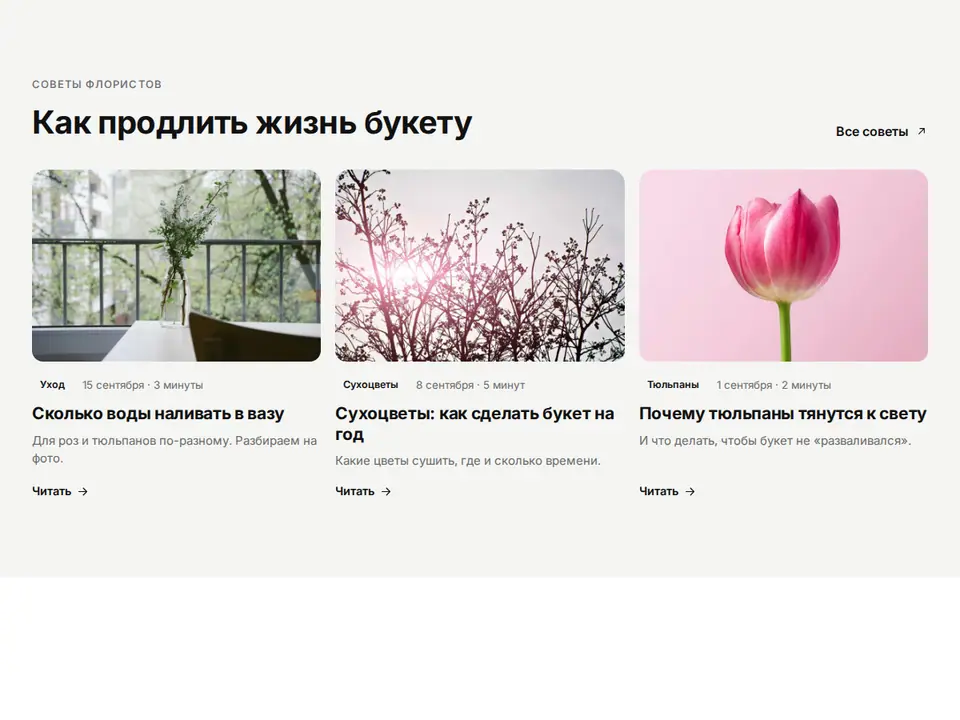Open article 'Сухоцветы: как сделать букет на год'
Image resolution: width=960 pixels, height=720 pixels.
click(474, 424)
